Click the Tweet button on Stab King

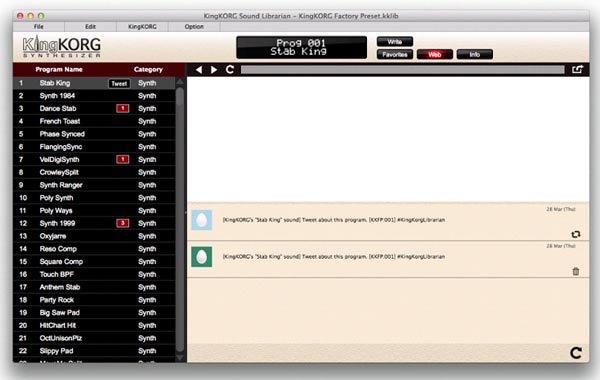coord(119,83)
